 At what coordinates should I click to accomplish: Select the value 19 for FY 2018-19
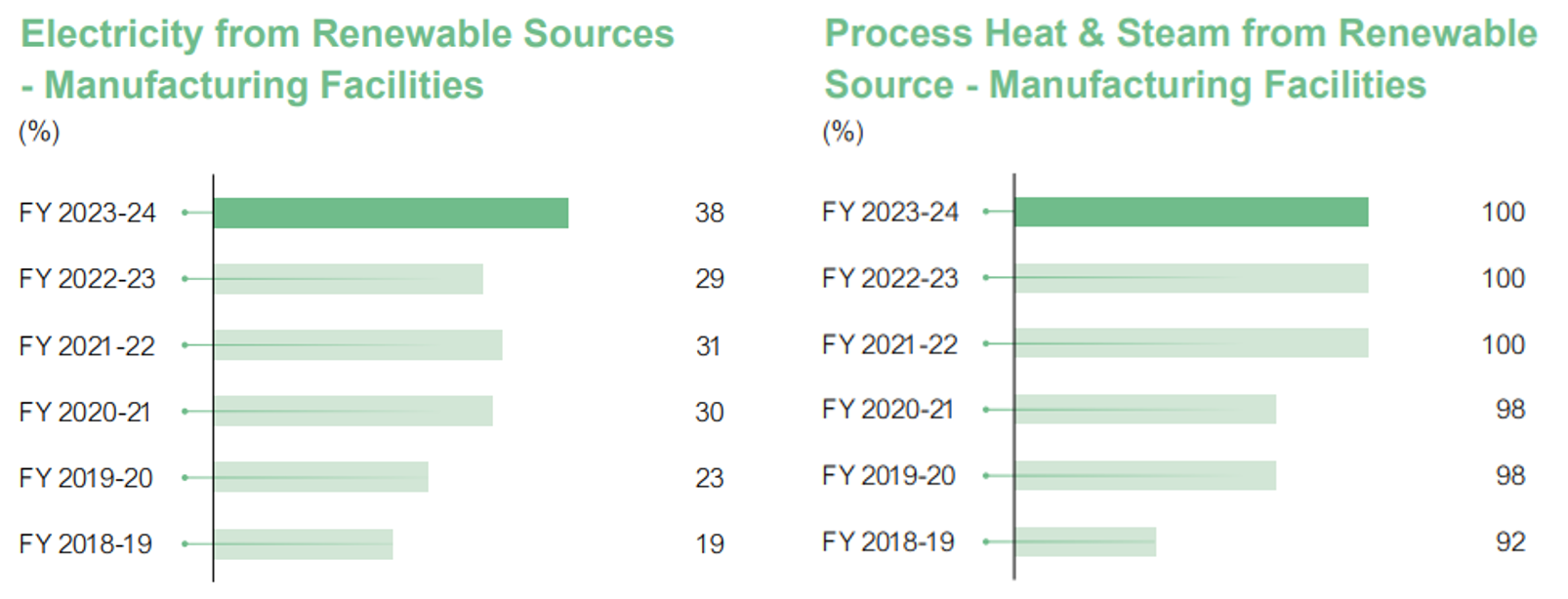point(710,544)
